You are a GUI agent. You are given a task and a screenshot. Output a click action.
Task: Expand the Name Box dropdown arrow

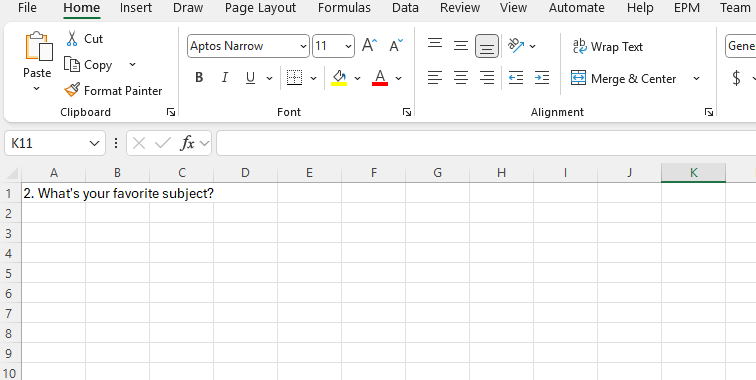click(94, 143)
